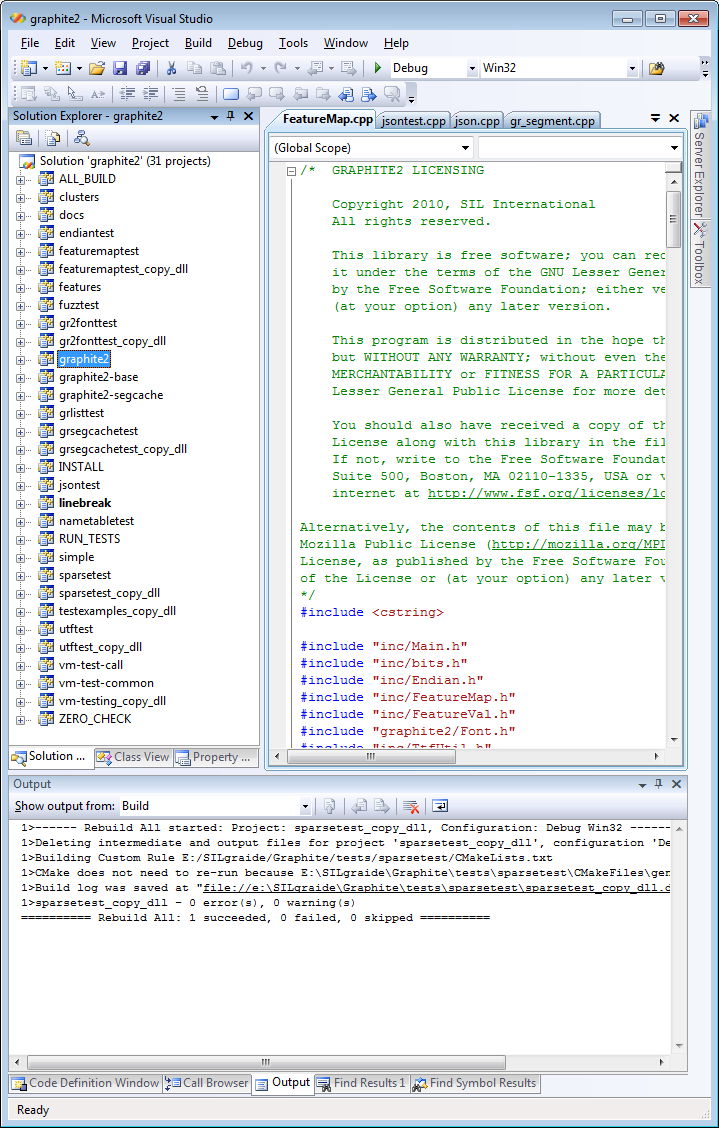719x1128 pixels.
Task: Switch to the jsontest.cpp tab
Action: pyautogui.click(x=413, y=121)
